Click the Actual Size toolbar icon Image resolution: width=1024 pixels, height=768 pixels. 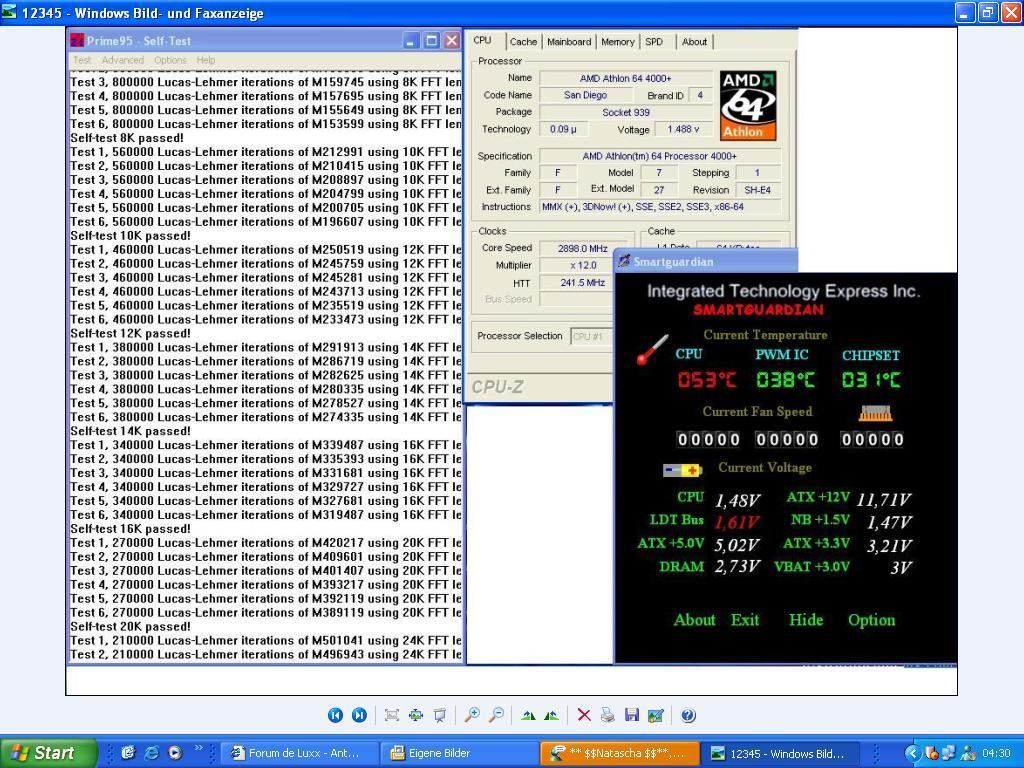click(416, 715)
